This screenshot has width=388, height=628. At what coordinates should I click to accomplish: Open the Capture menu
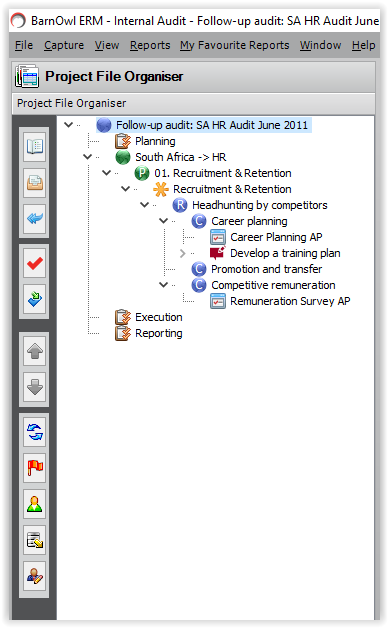(x=64, y=45)
